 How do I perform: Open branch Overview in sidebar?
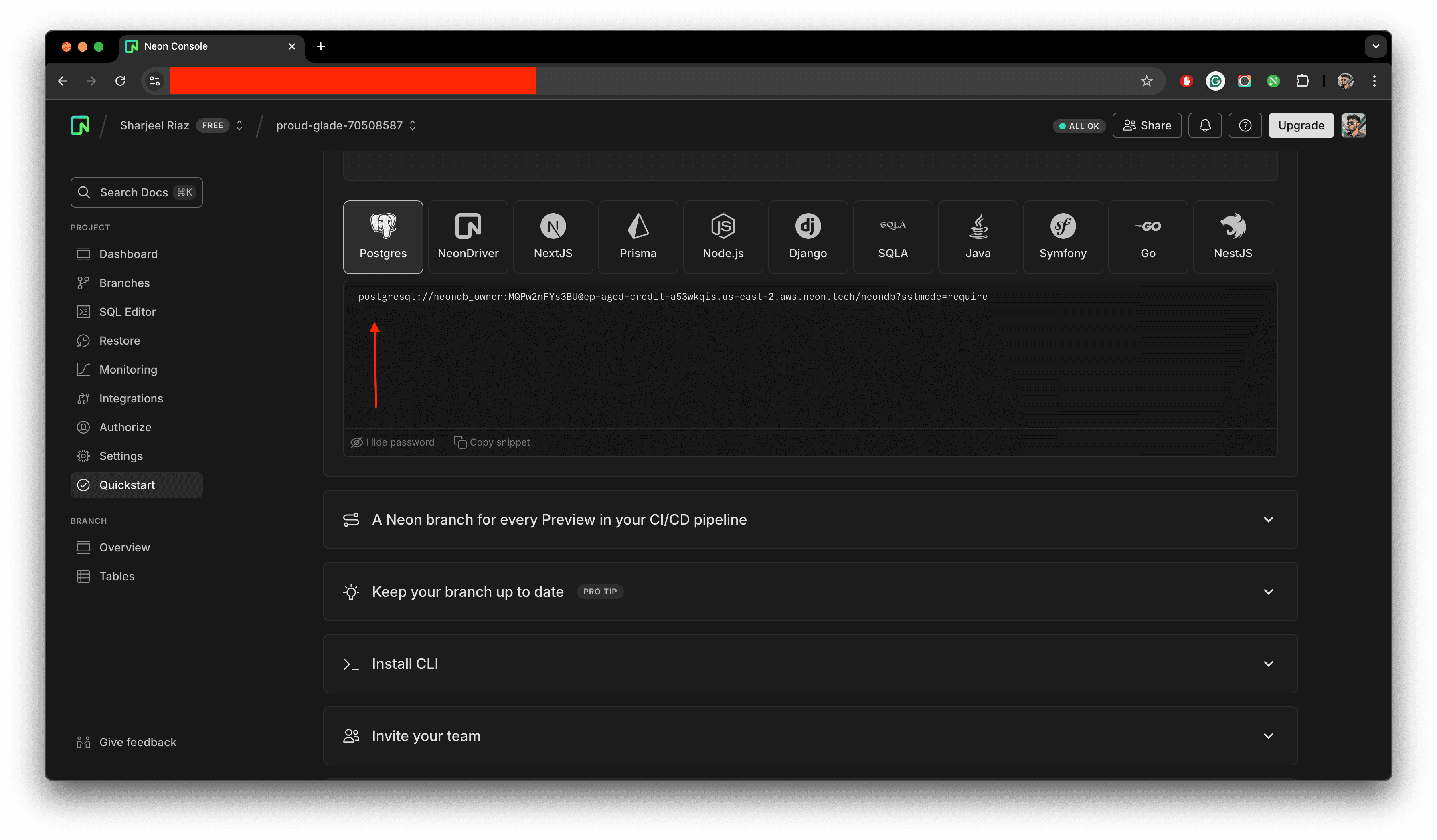pyautogui.click(x=136, y=548)
